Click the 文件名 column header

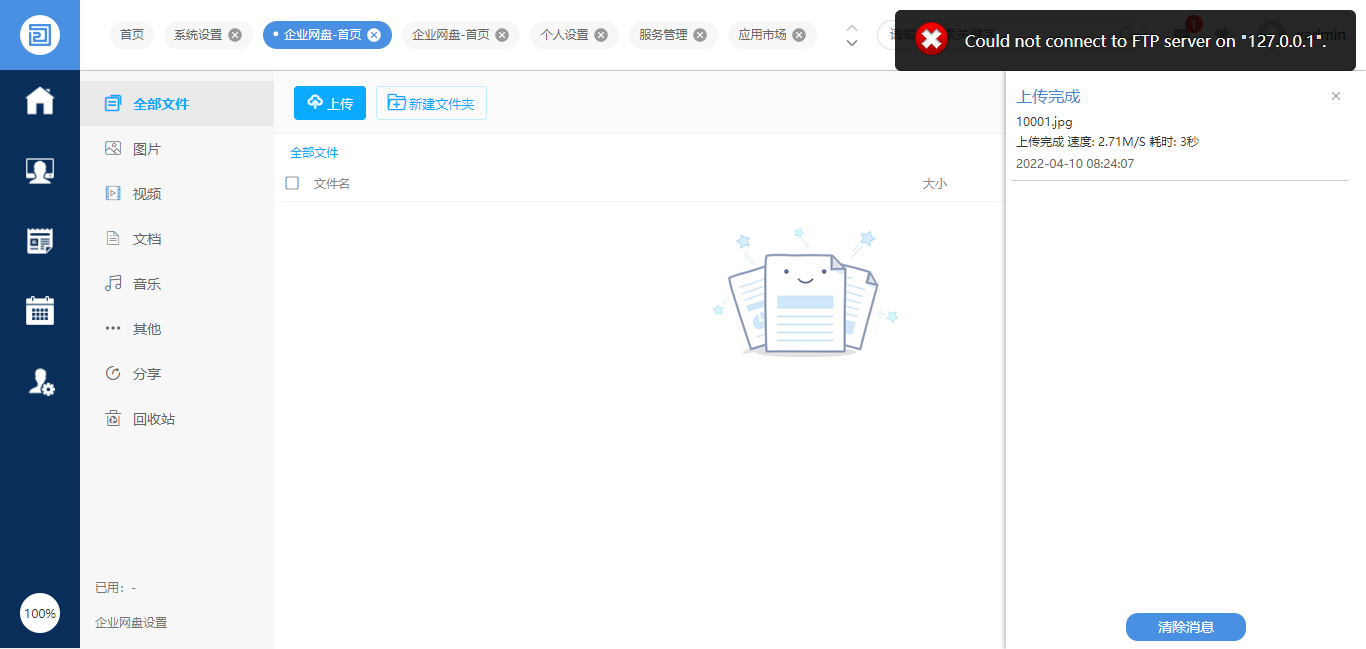pos(332,184)
